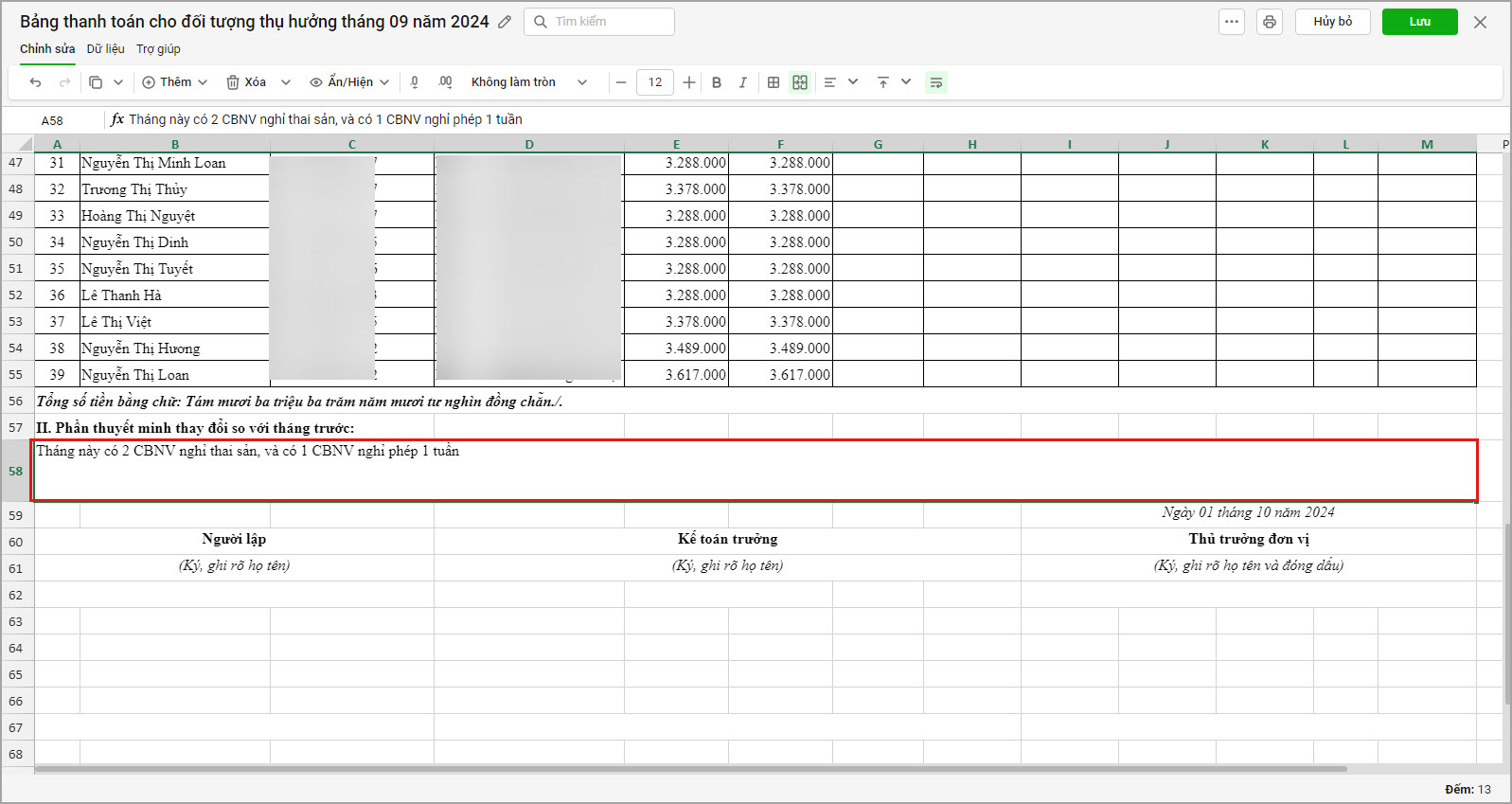Image resolution: width=1512 pixels, height=804 pixels.
Task: Decrease decimal places icon
Action: [415, 82]
